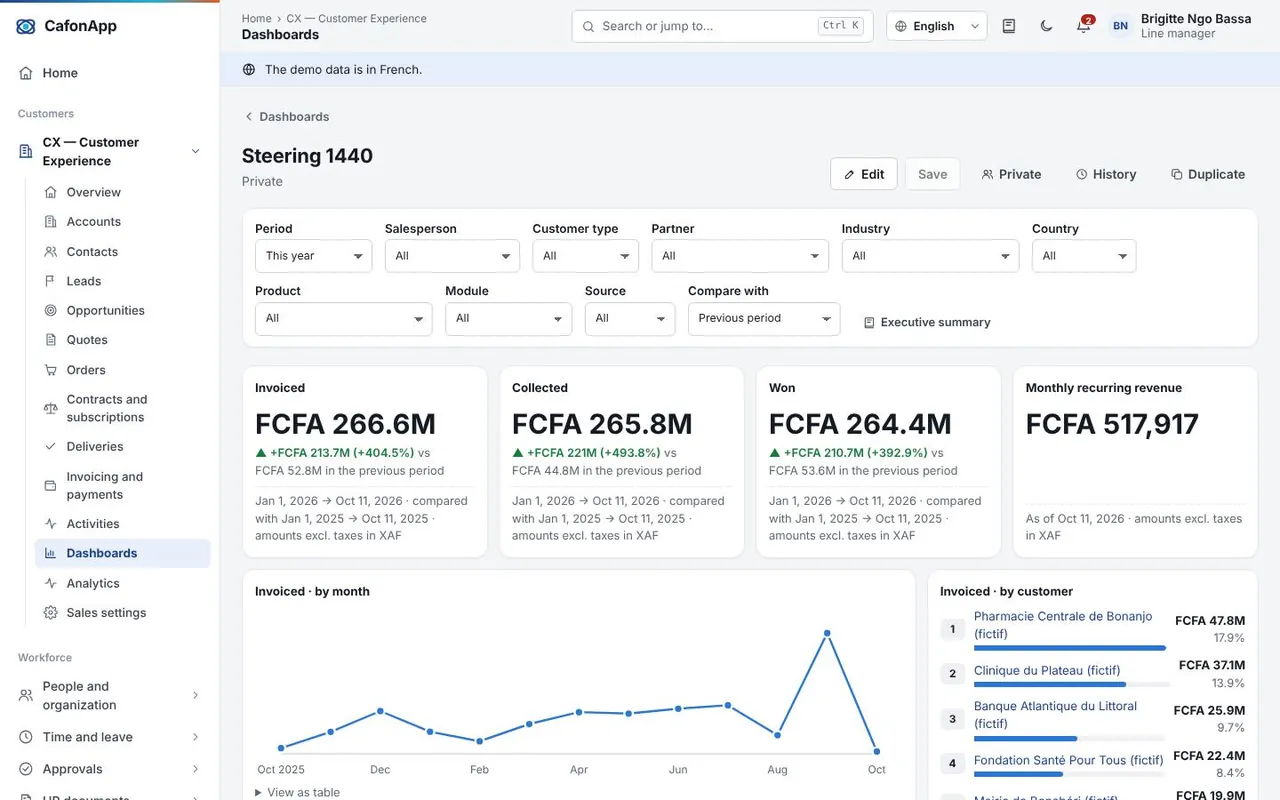Image resolution: width=1280 pixels, height=800 pixels.
Task: Click the Home breadcrumb link
Action: pos(256,18)
